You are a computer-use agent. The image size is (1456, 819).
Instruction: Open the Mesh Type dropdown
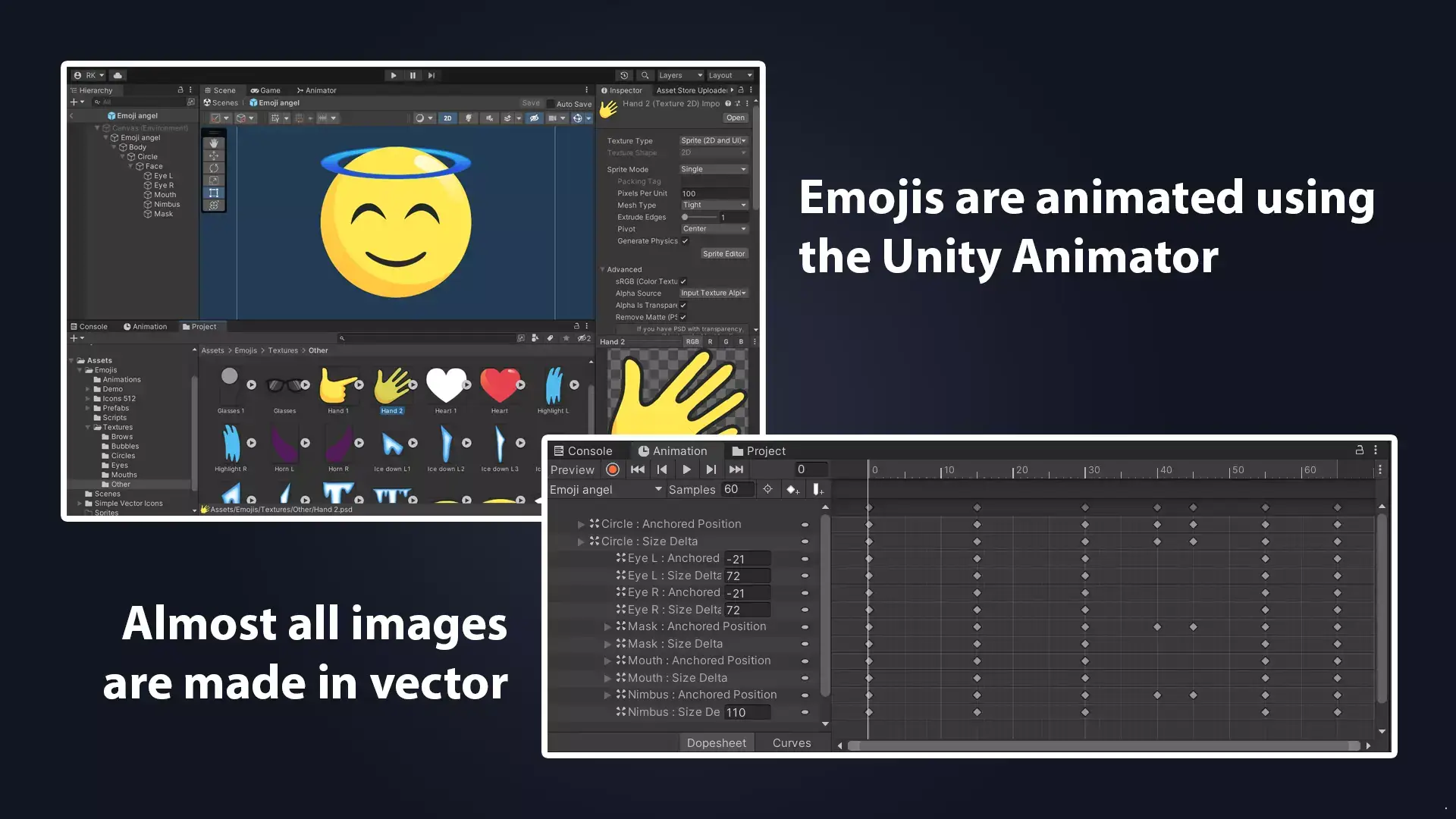714,205
